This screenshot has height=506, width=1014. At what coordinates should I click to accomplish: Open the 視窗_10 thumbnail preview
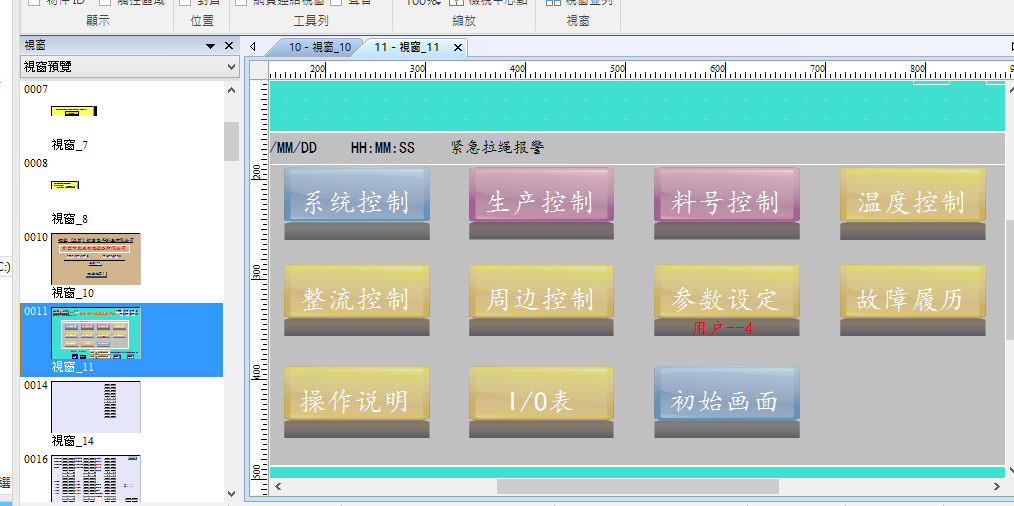tap(96, 259)
